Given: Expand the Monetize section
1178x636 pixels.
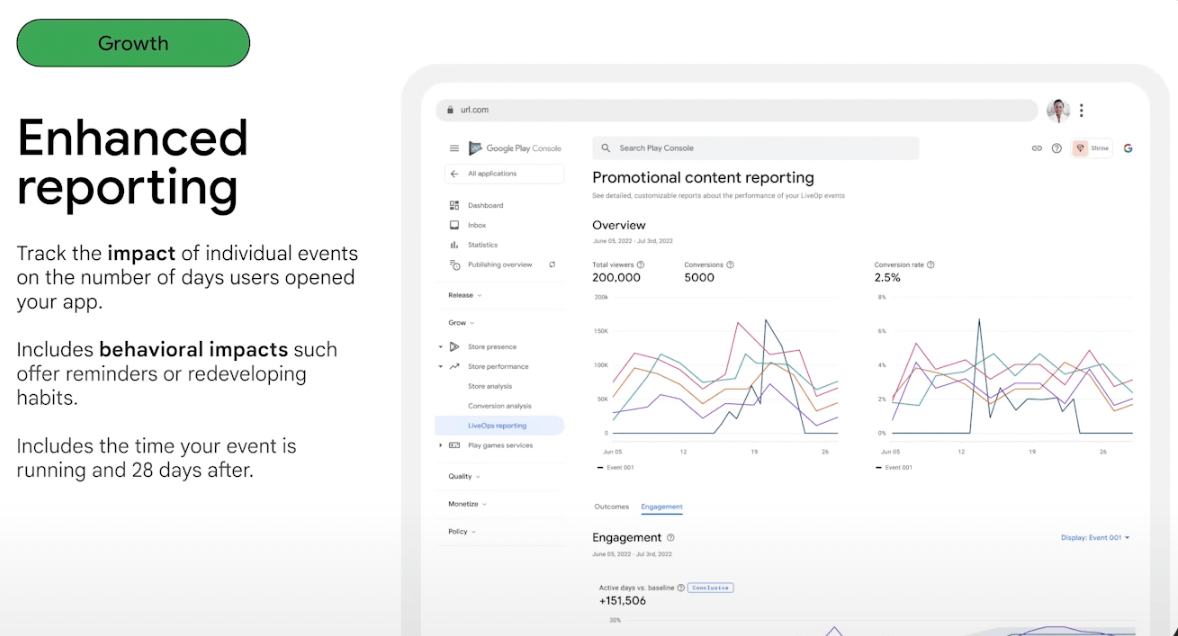Looking at the screenshot, I should pos(467,504).
